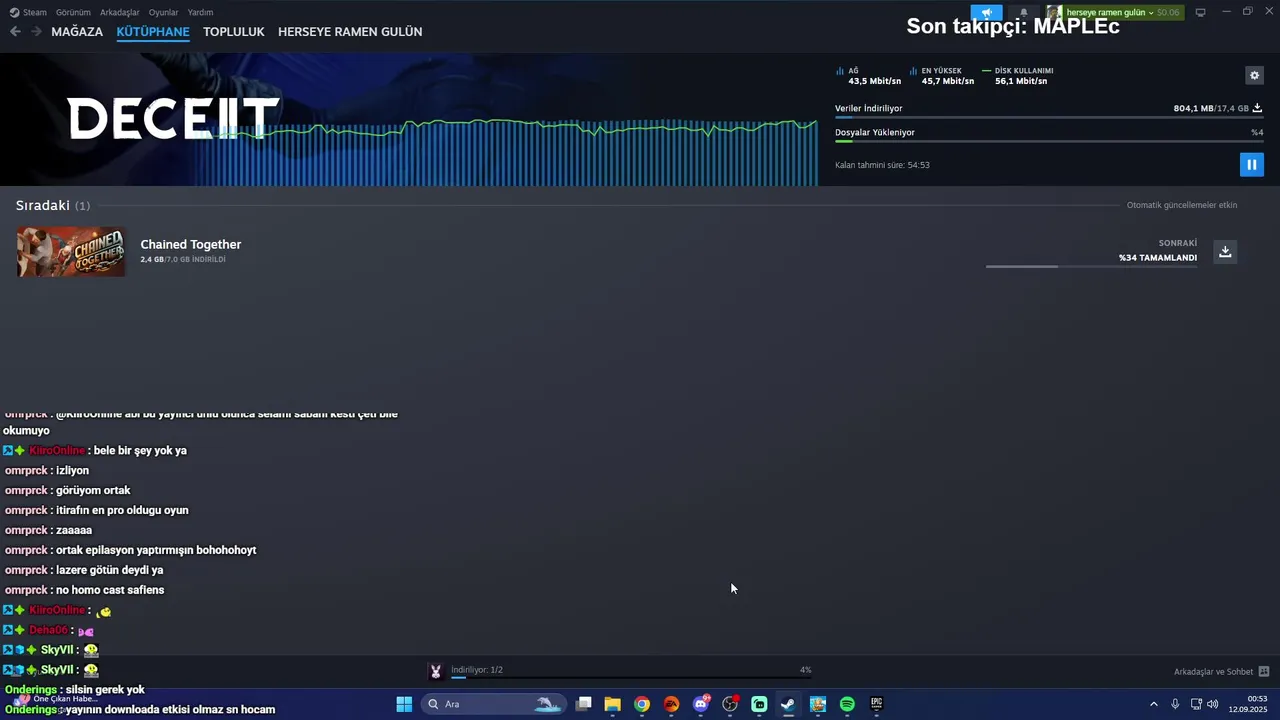1280x720 pixels.
Task: Open the Yardım menu
Action: click(200, 12)
